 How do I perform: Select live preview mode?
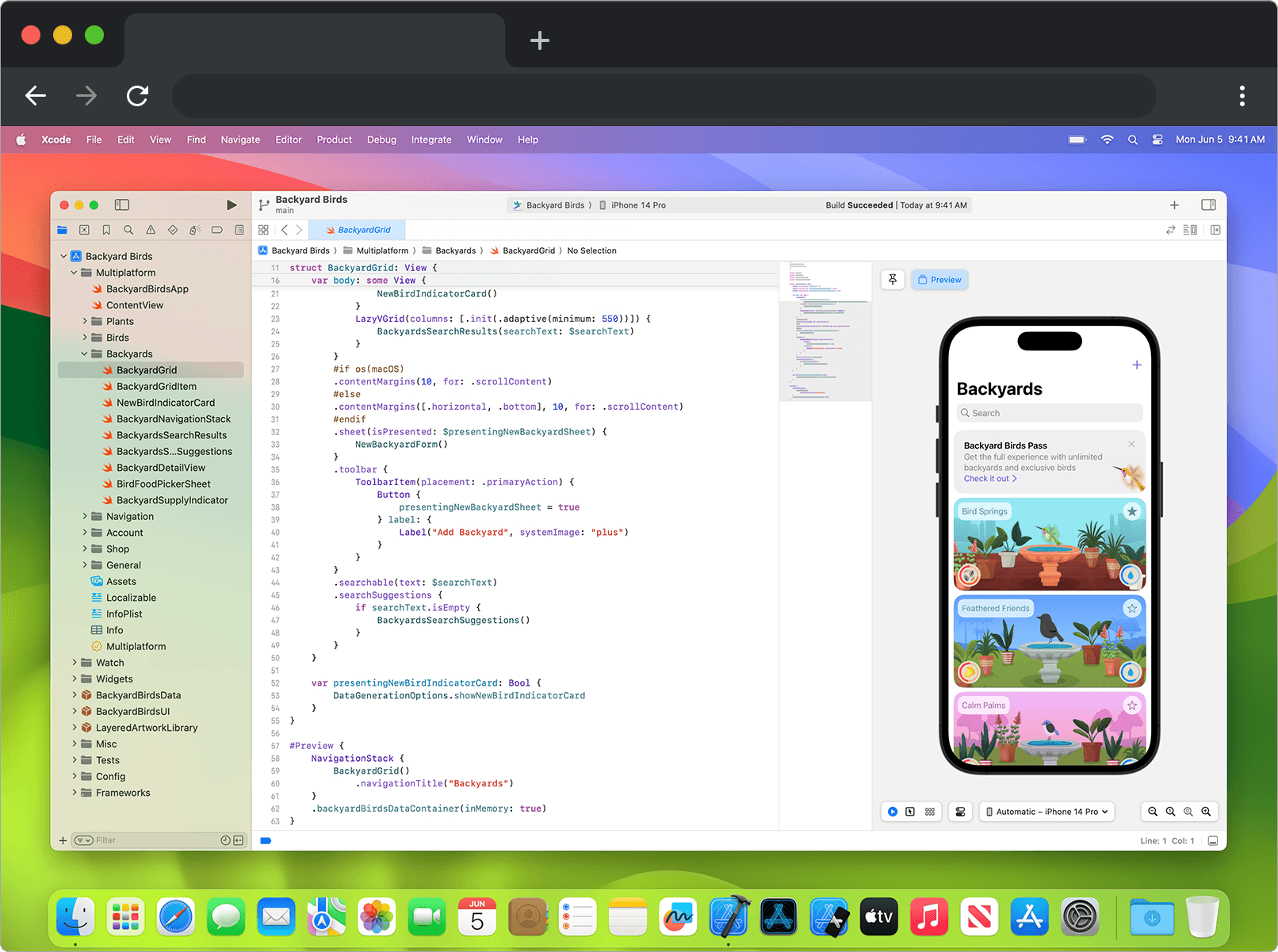pyautogui.click(x=893, y=812)
